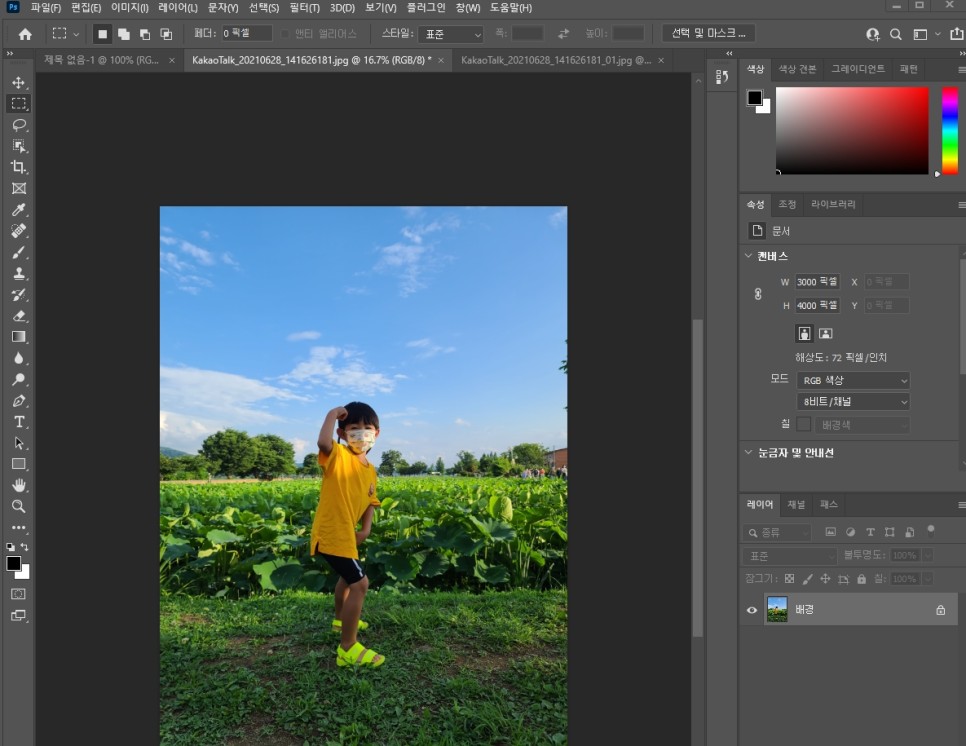The image size is (966, 746).
Task: Select the Clone Stamp tool
Action: click(x=18, y=274)
